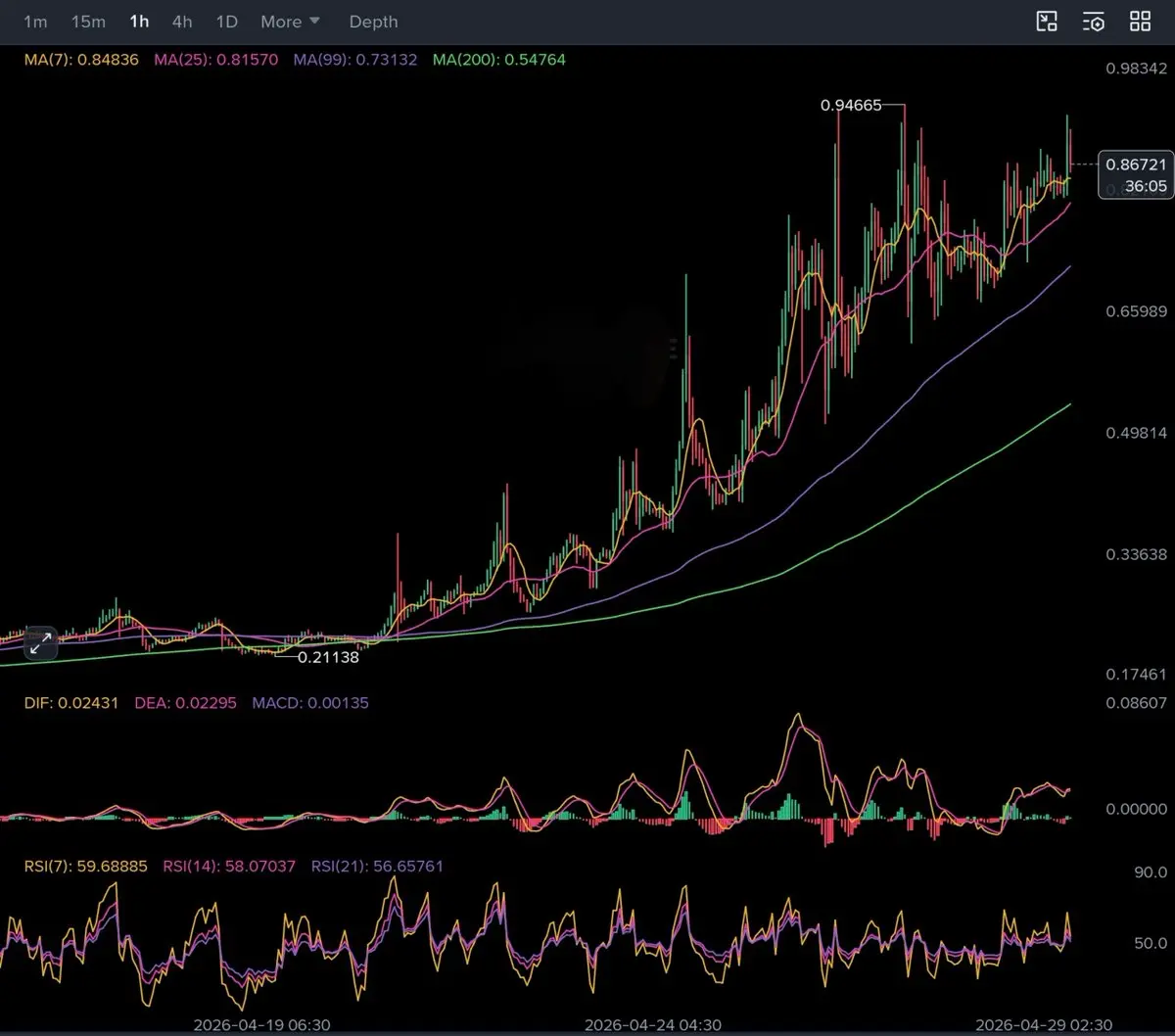
Task: Click the 0.65989 price axis label
Action: [x=1136, y=311]
